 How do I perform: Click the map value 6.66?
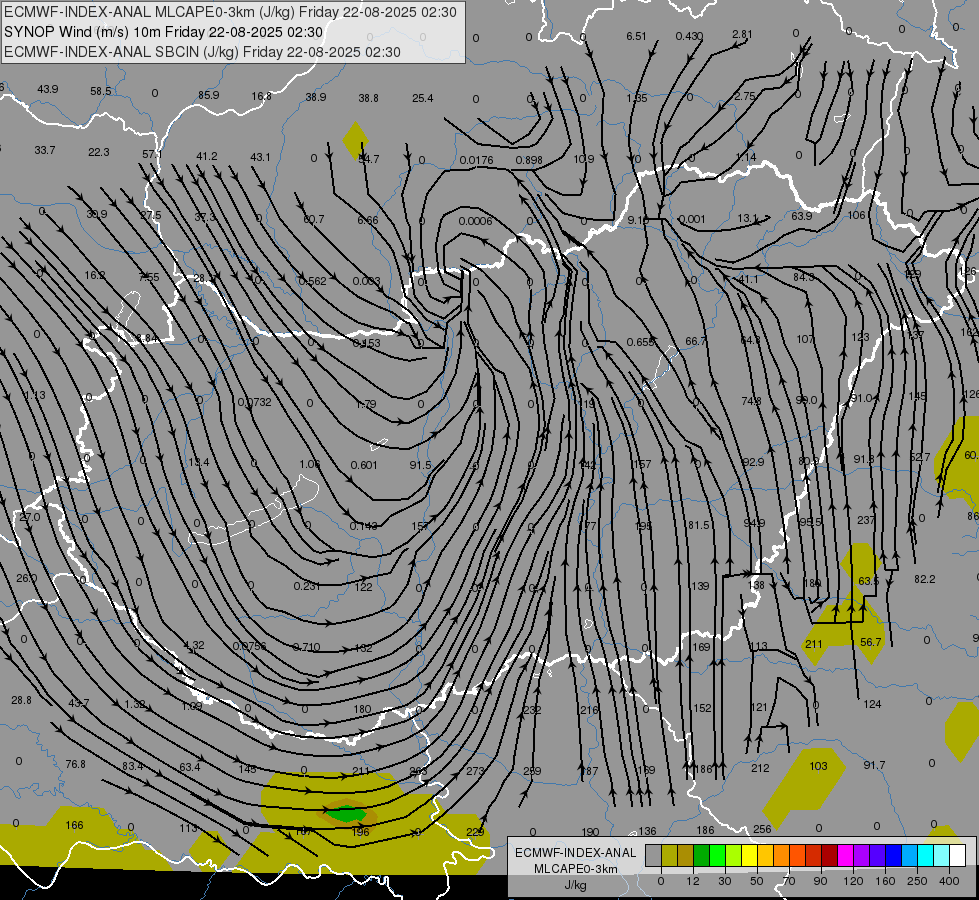tap(368, 220)
